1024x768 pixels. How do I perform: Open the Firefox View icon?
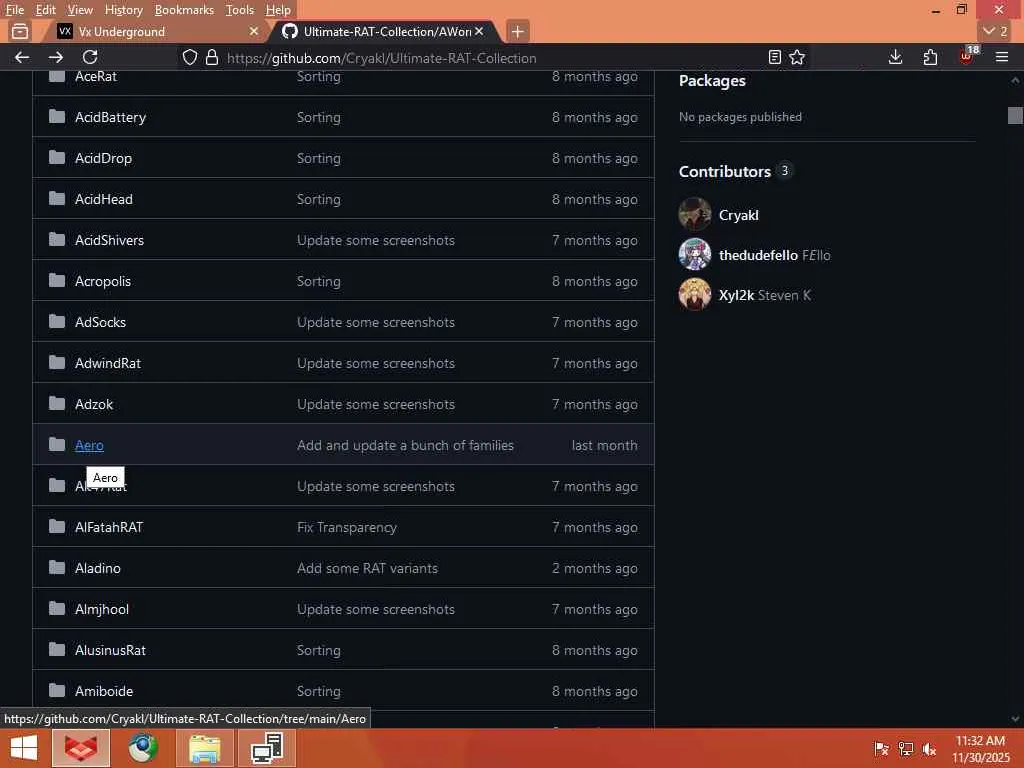20,31
